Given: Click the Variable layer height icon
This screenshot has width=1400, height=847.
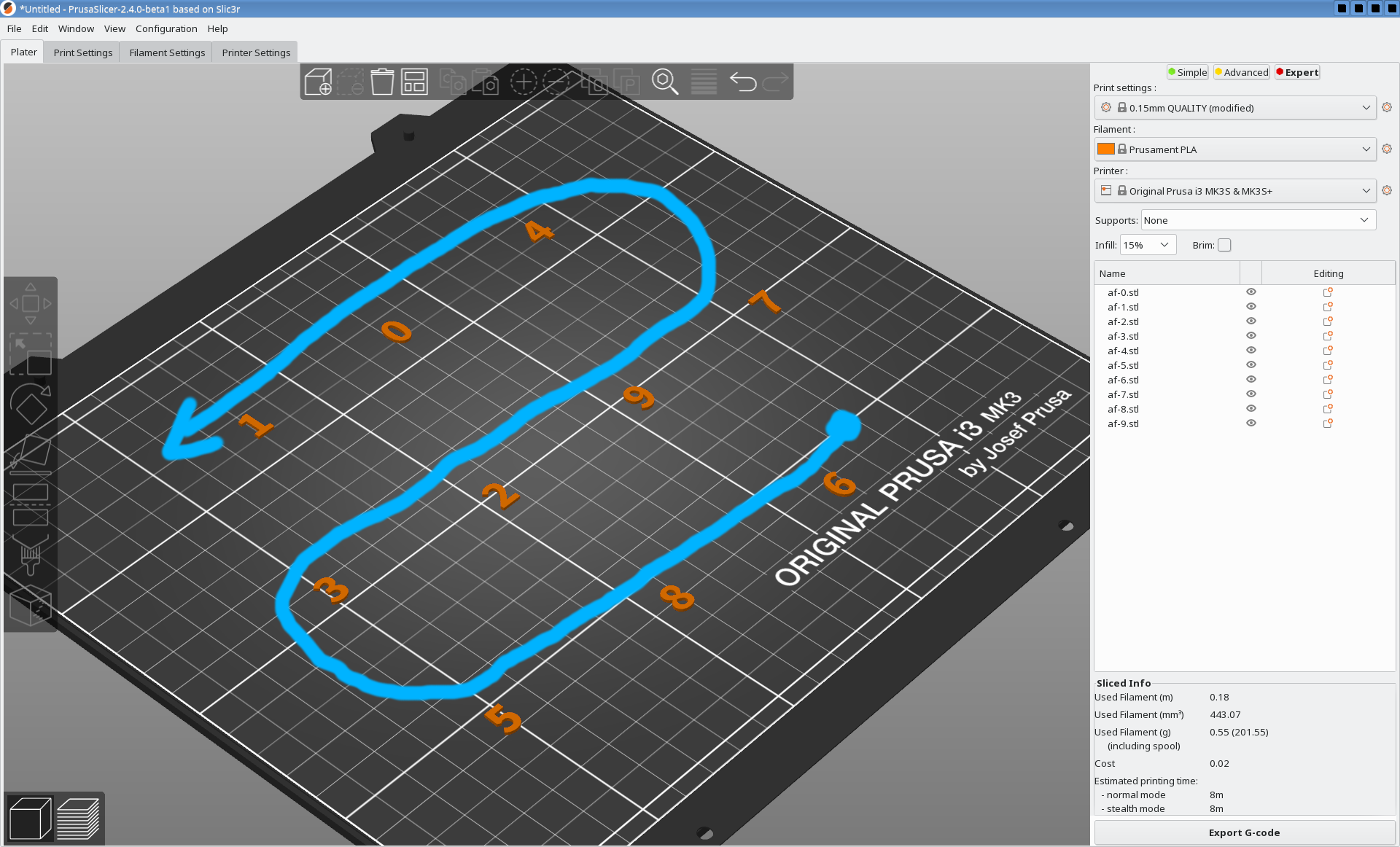Looking at the screenshot, I should tap(704, 82).
